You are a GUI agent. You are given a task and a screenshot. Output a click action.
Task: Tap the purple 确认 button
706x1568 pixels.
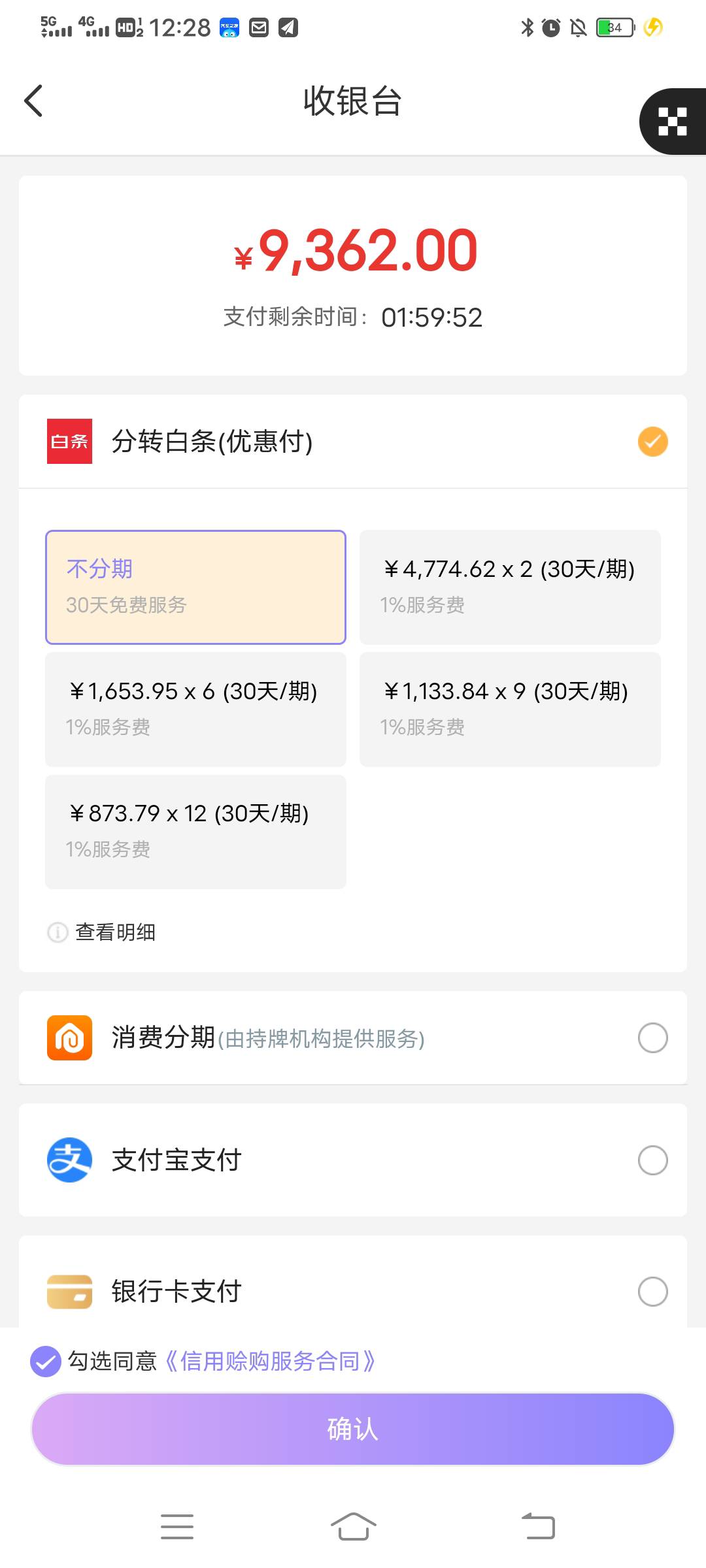[353, 1429]
